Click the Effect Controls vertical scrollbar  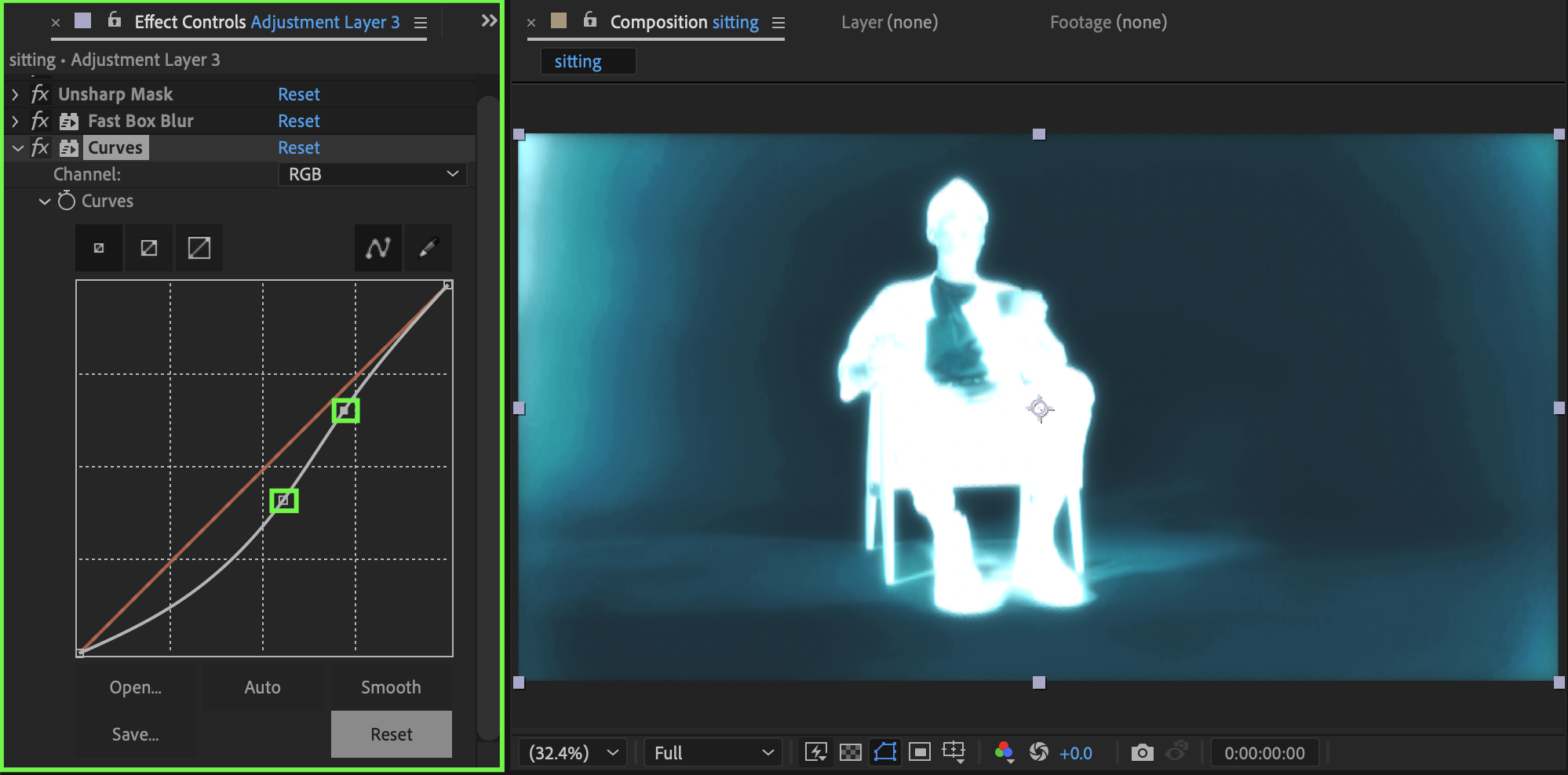(x=488, y=417)
